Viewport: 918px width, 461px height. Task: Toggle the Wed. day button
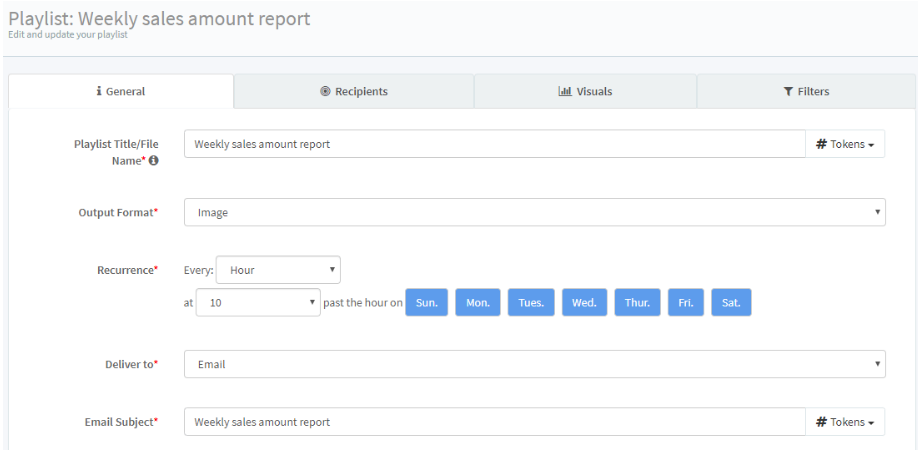[x=584, y=302]
